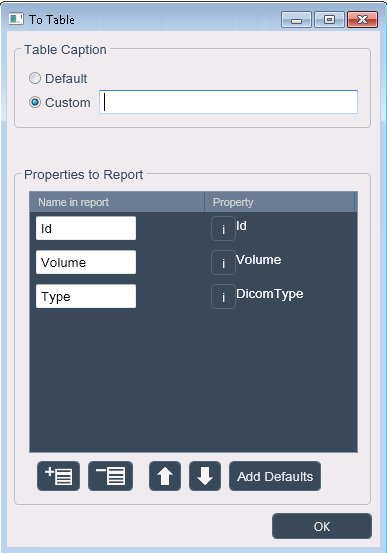The width and height of the screenshot is (387, 553).
Task: Click the Add Defaults button
Action: click(275, 476)
